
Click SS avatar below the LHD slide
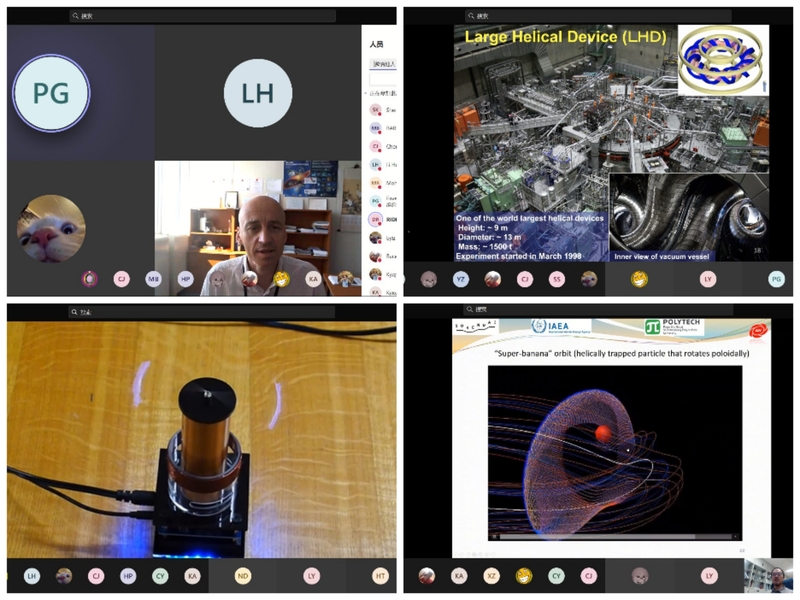click(x=557, y=280)
